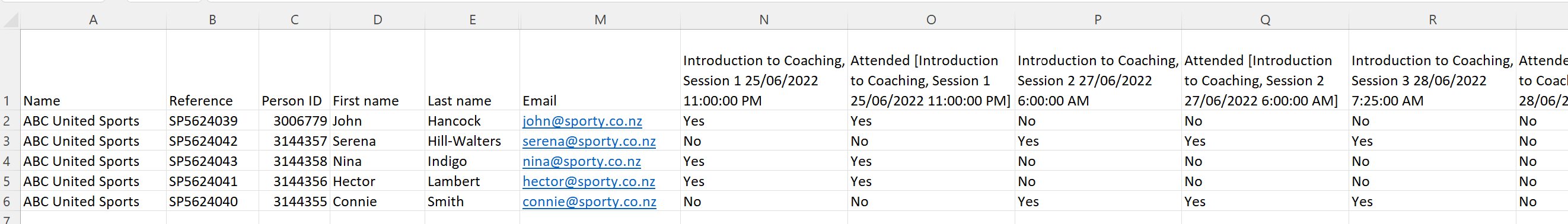Image resolution: width=1568 pixels, height=224 pixels.
Task: Click the Last name cell Hill-Walters
Action: tap(472, 141)
